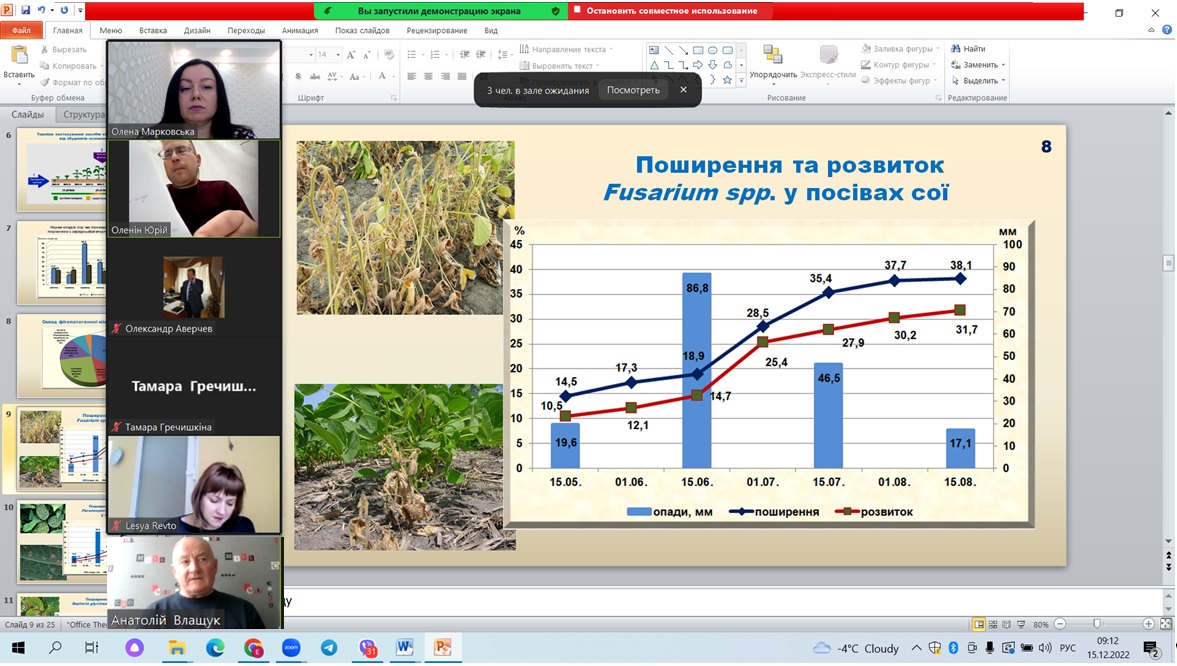Open the Переходы ribbon tab
Image resolution: width=1177 pixels, height=666 pixels.
pyautogui.click(x=245, y=30)
